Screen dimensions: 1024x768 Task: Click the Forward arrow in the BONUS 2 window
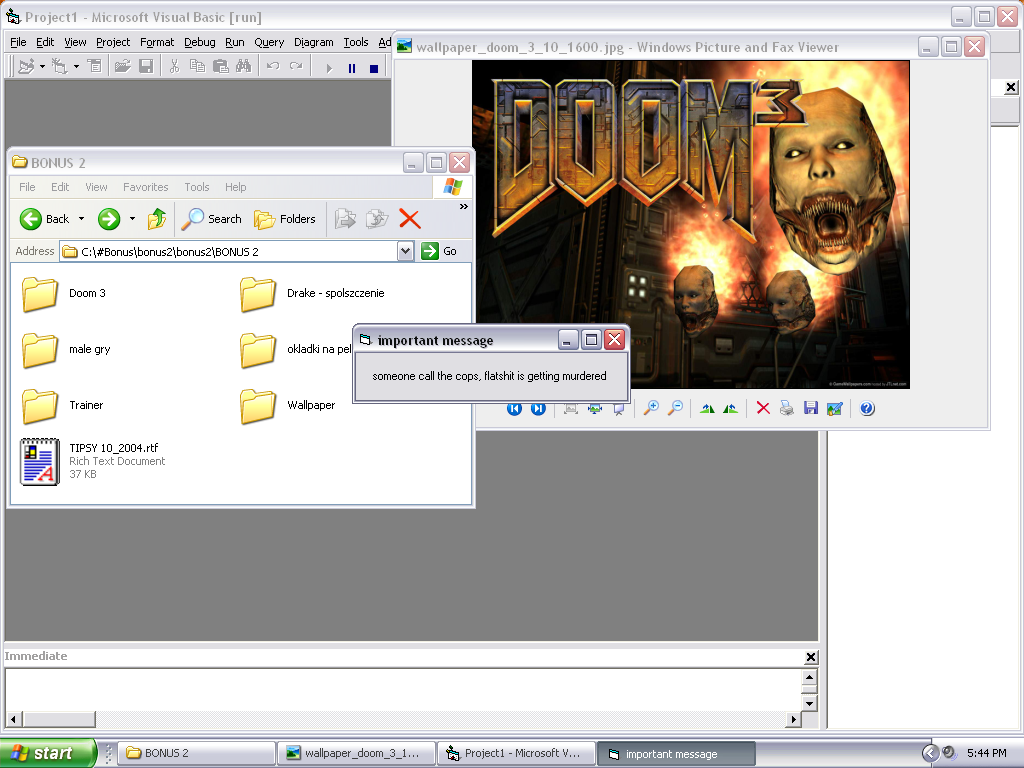109,219
